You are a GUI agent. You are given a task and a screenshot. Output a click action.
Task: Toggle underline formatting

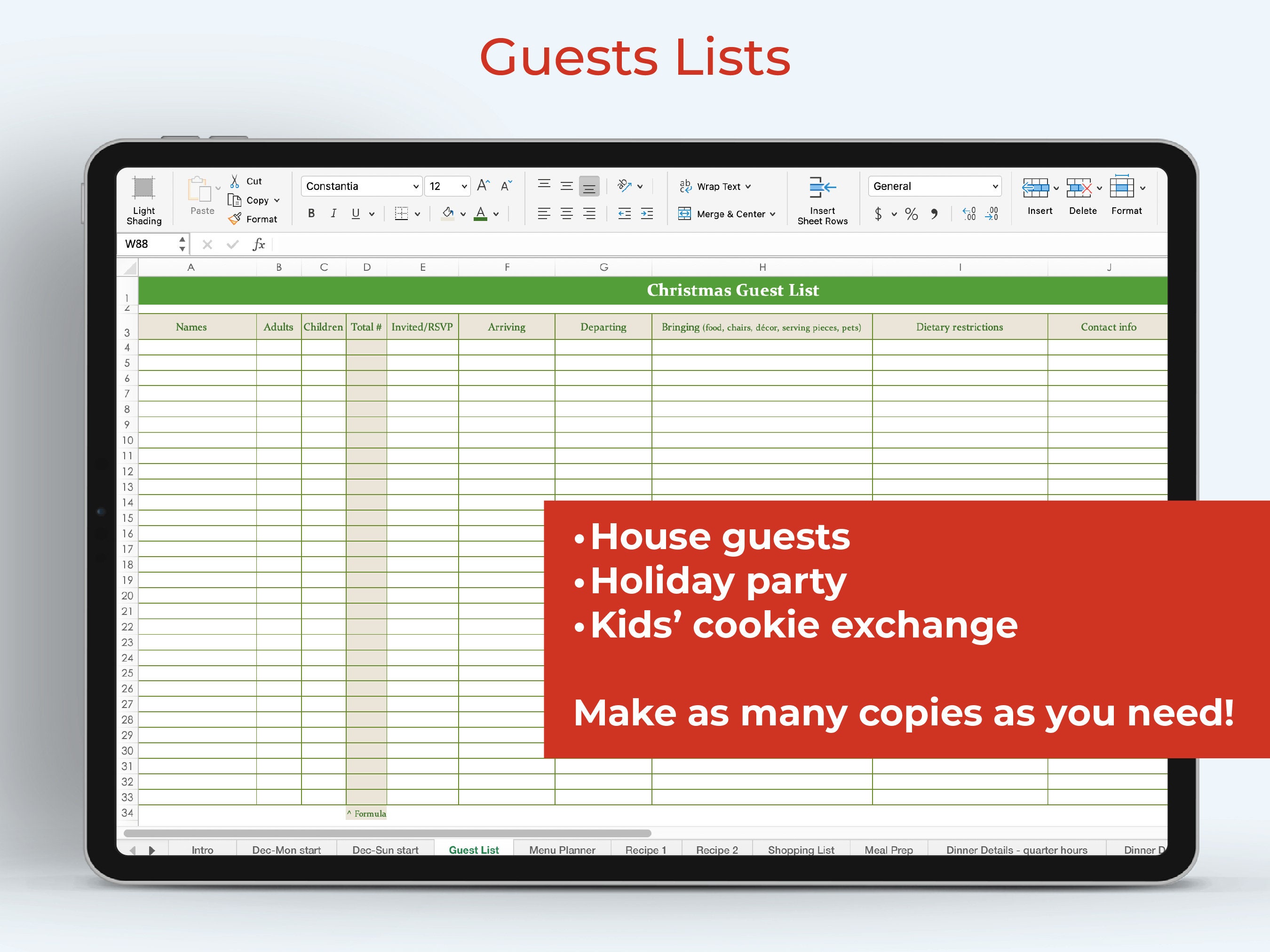[356, 213]
